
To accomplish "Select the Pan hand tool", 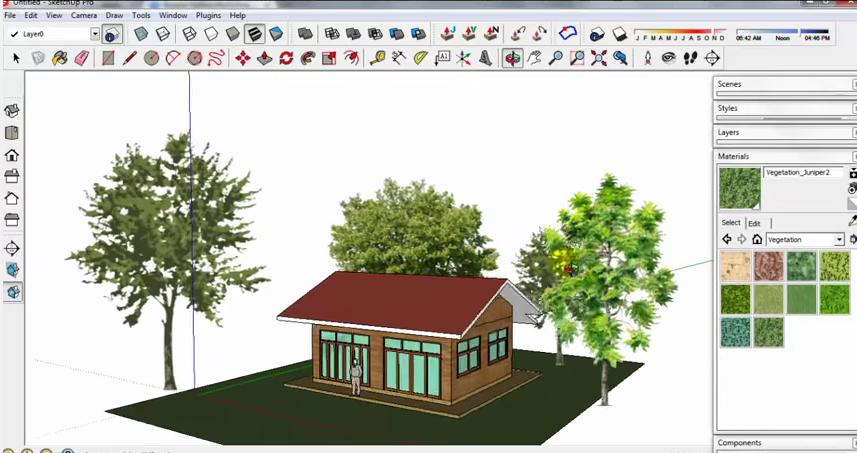I will coord(534,58).
